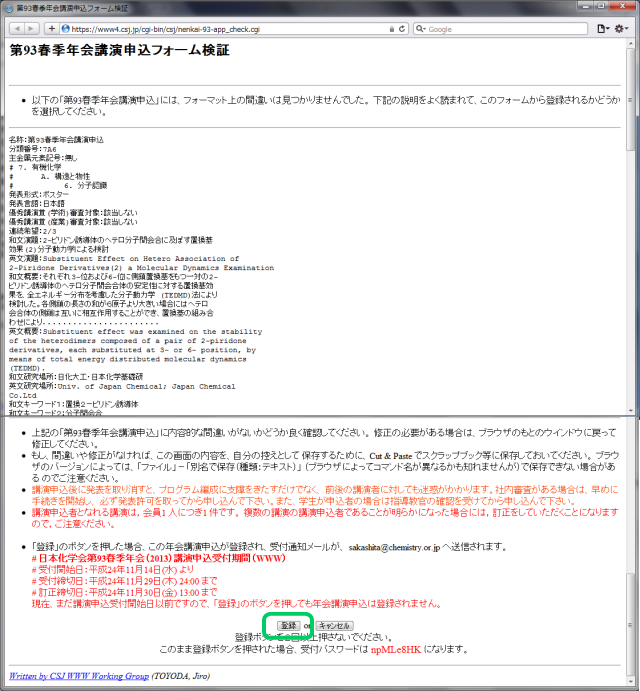Screen dimensions: 640x691
Task: Click the red password text npMLe8HK
Action: [x=398, y=648]
